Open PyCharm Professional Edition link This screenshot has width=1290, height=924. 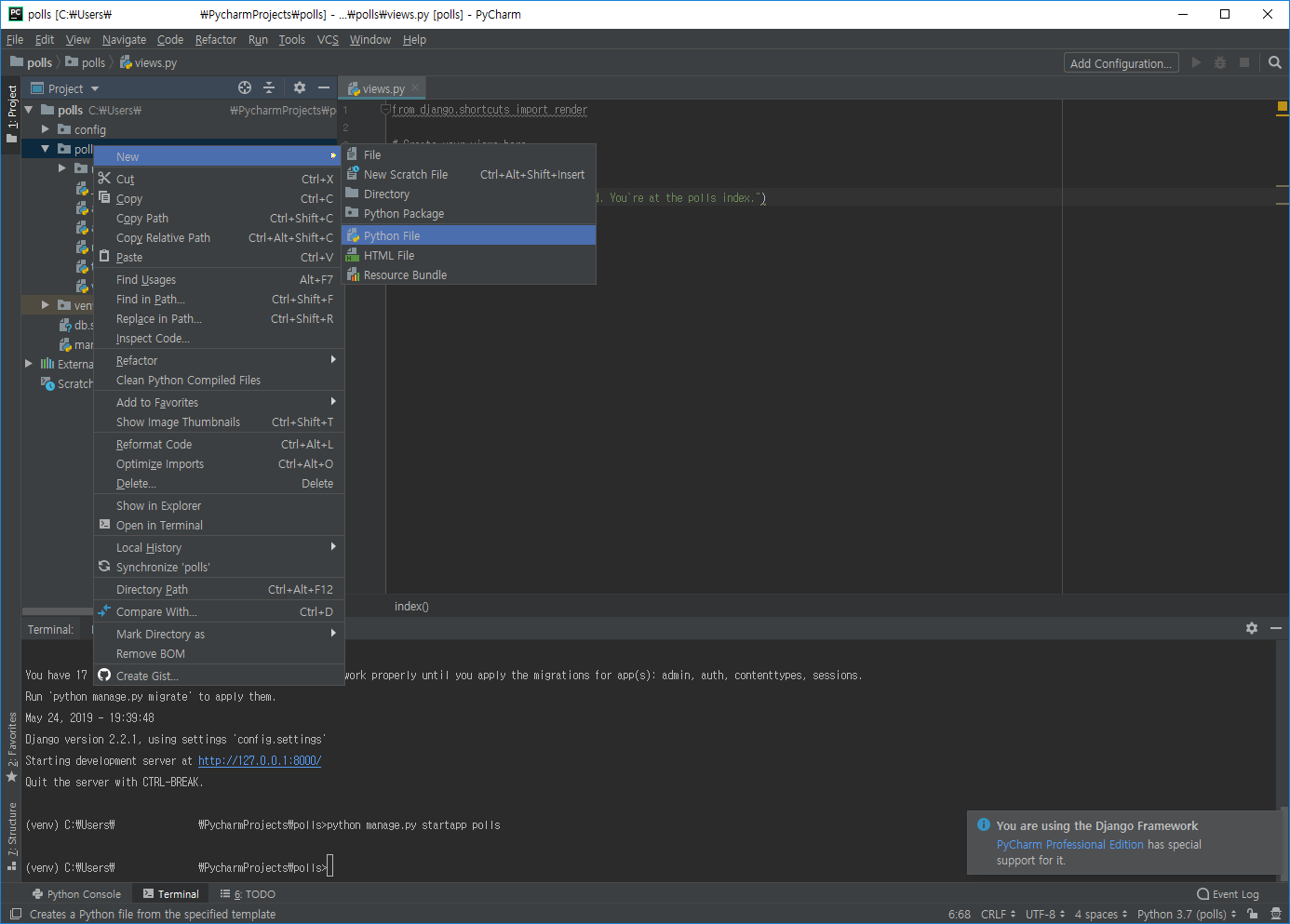(1069, 845)
